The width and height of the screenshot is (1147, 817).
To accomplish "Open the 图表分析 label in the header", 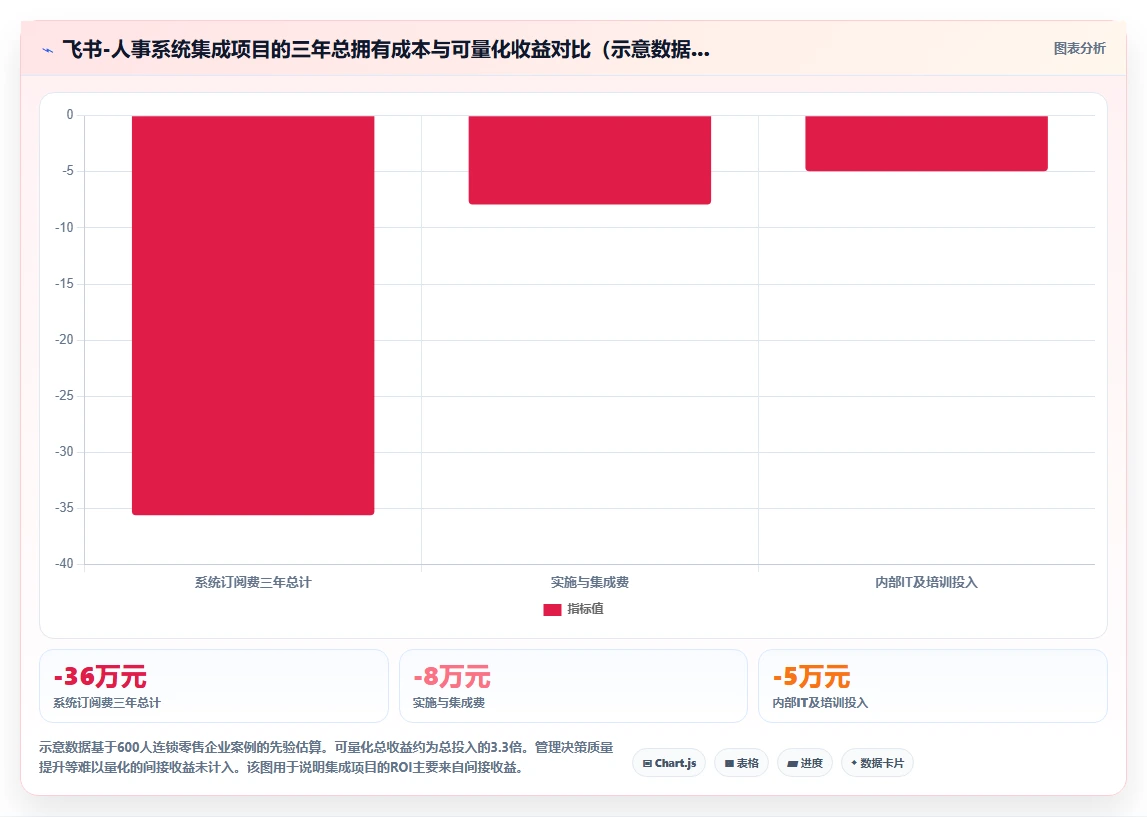I will 1079,48.
